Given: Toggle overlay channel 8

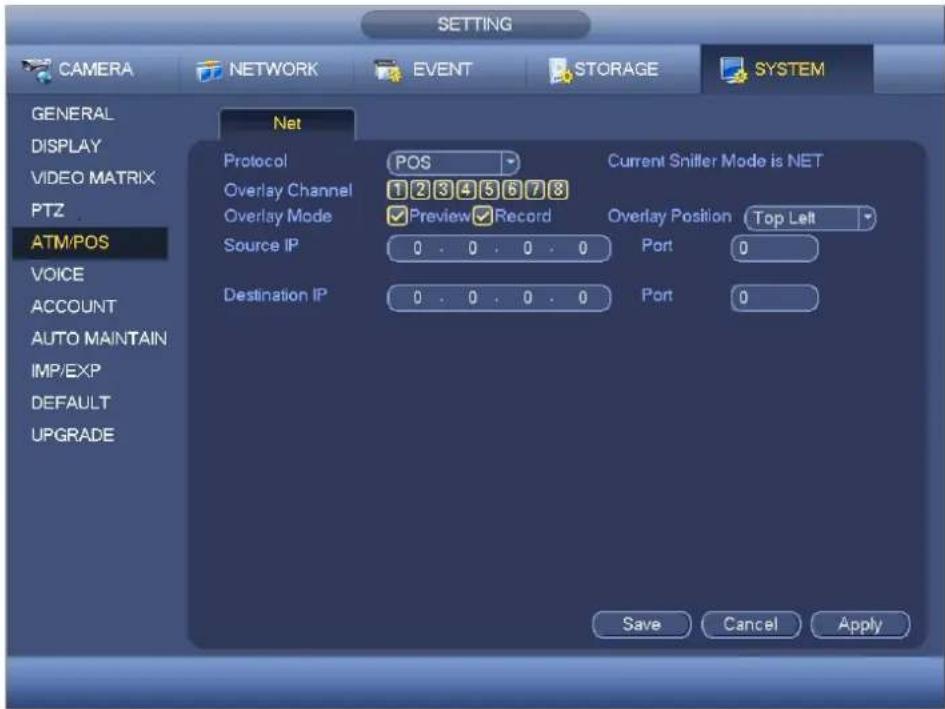Looking at the screenshot, I should 558,190.
